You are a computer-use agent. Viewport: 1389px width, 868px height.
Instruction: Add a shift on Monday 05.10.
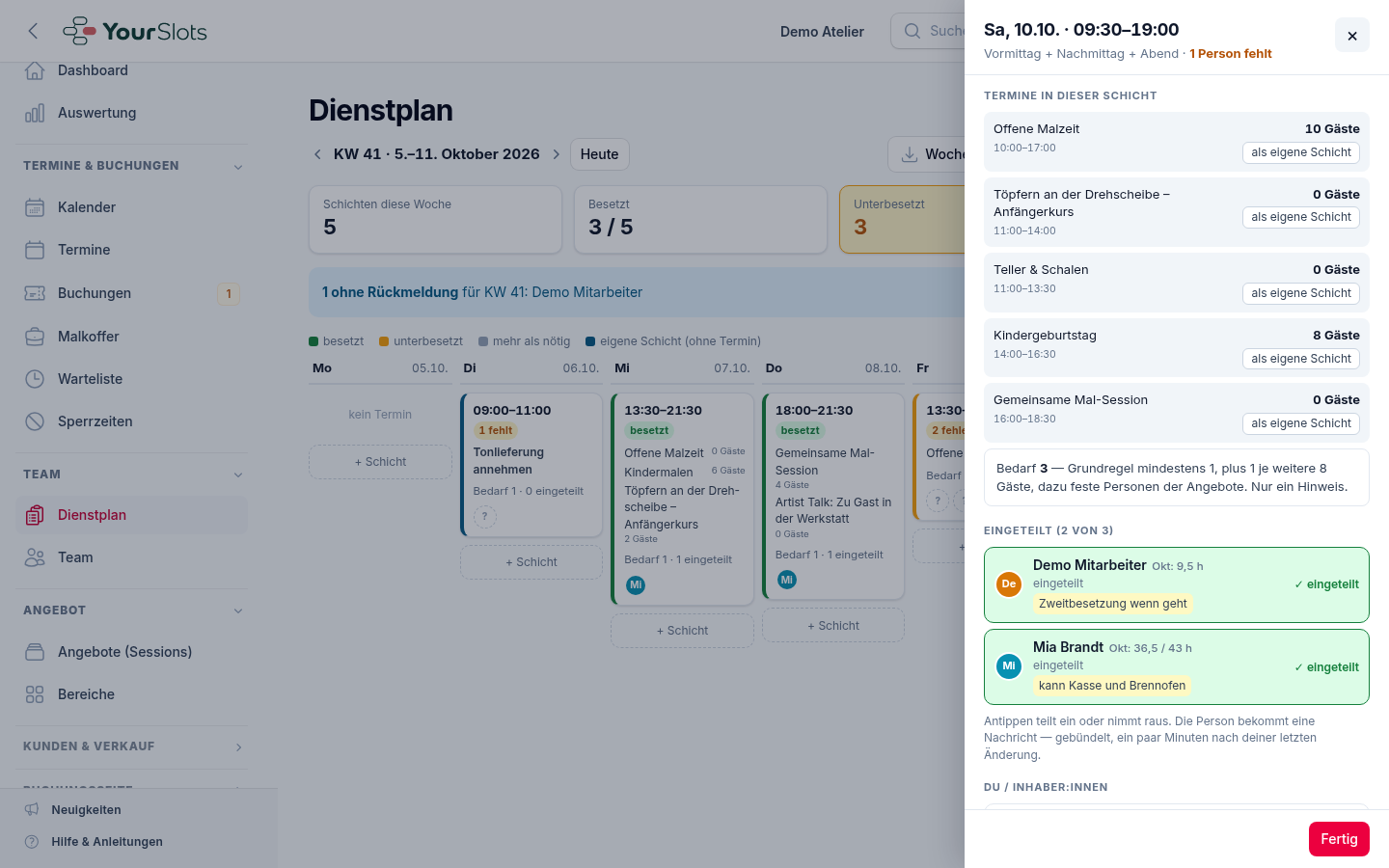[x=380, y=462]
